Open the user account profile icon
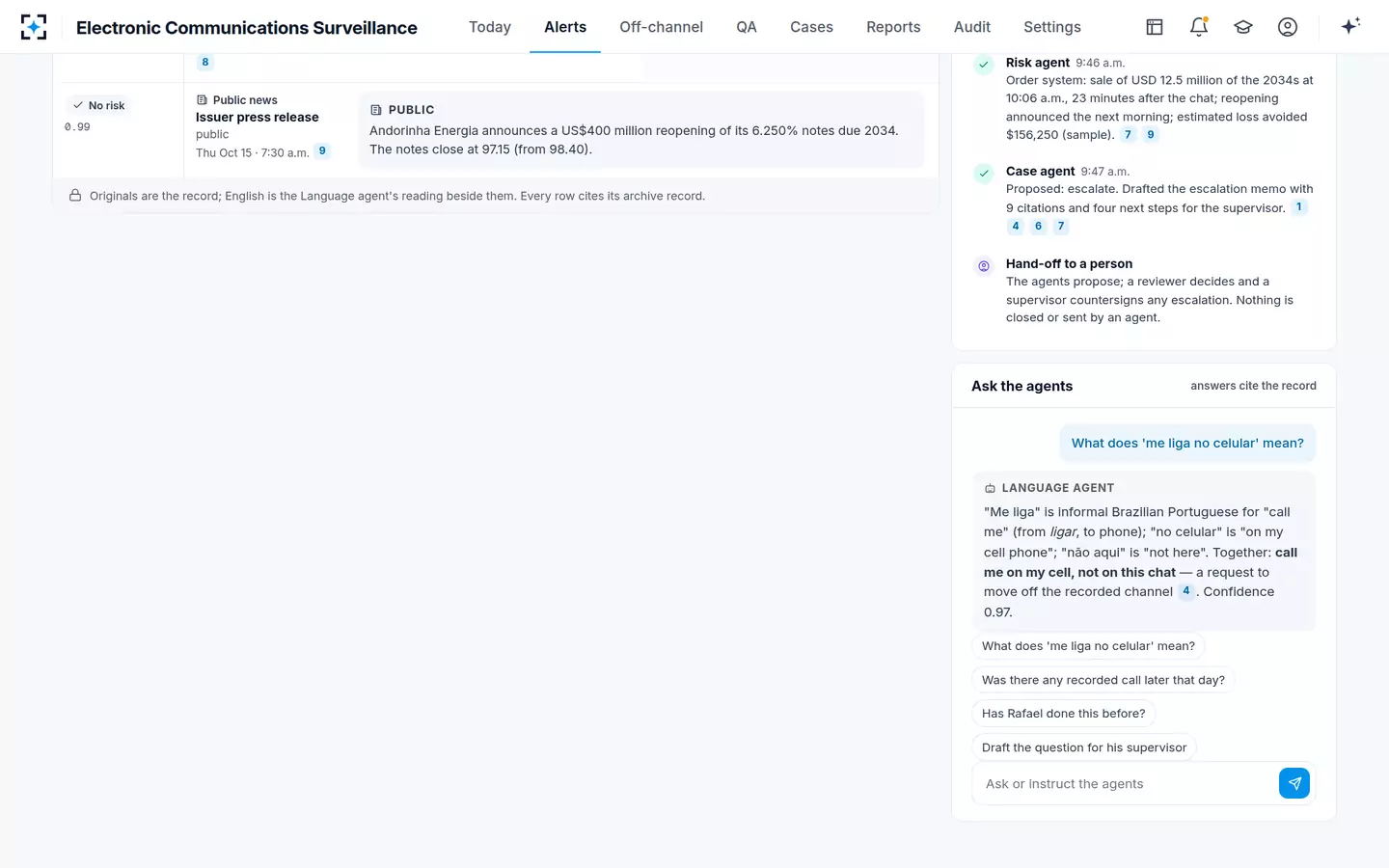This screenshot has height=868, width=1389. 1288,27
